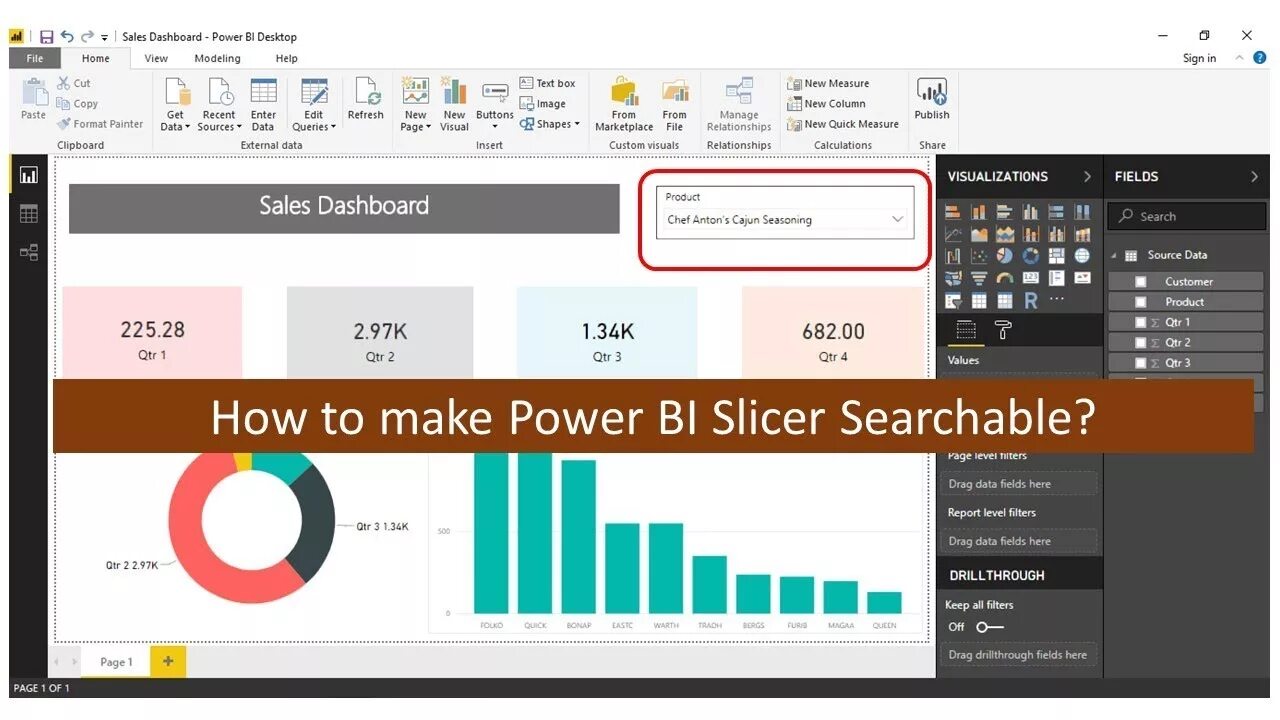Select the Pie chart visualization
1280x720 pixels.
coord(1005,256)
